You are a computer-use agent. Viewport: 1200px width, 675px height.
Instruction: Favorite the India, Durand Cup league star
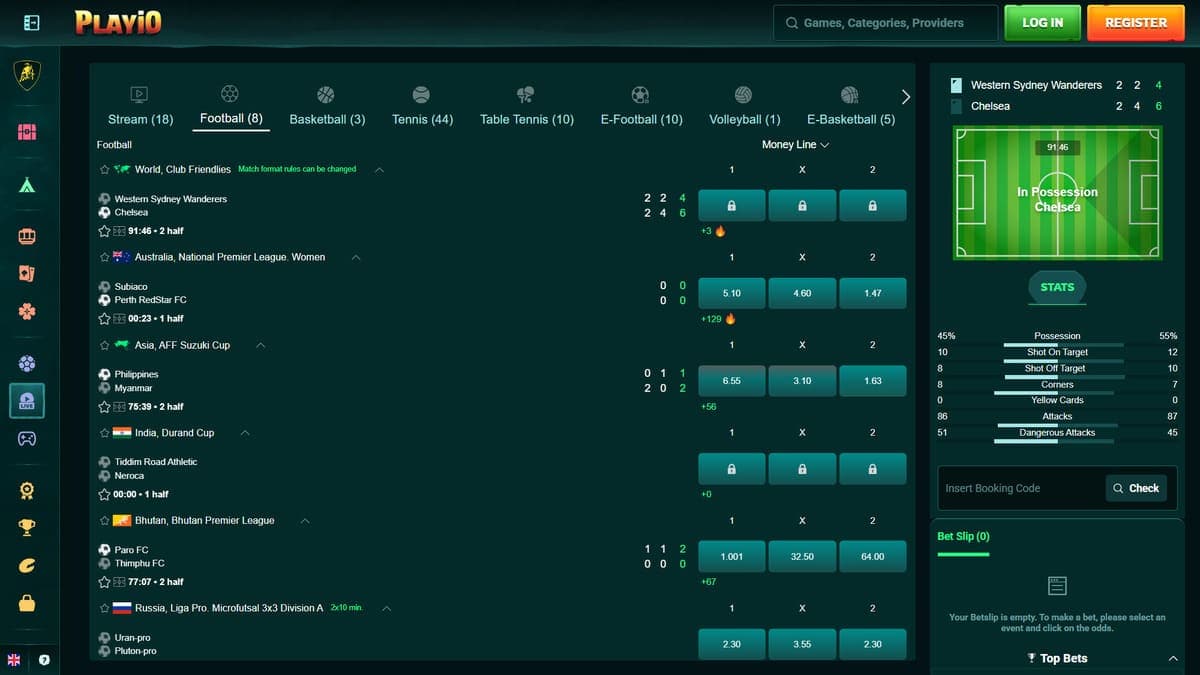(104, 433)
